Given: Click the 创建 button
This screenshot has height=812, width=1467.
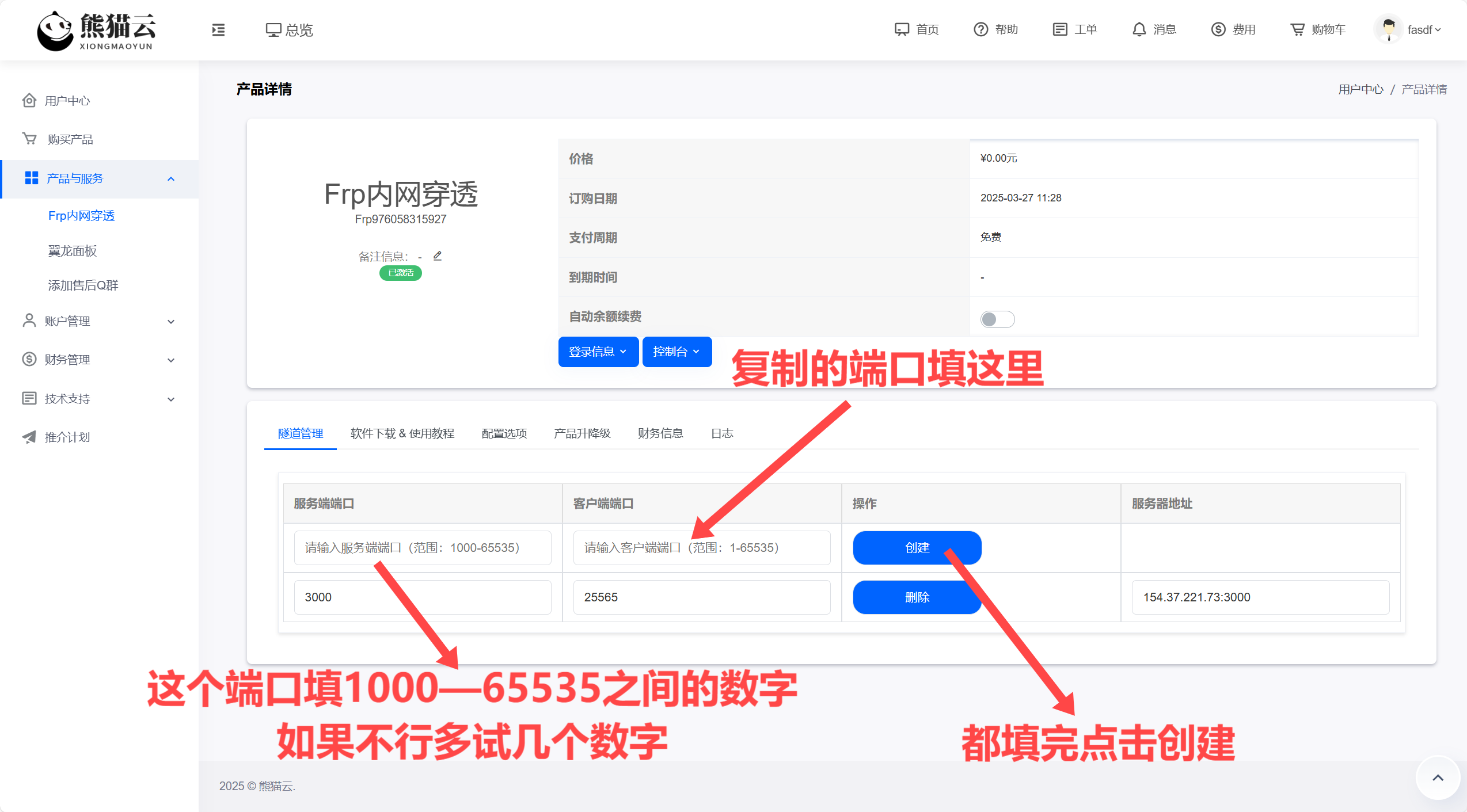Looking at the screenshot, I should (917, 547).
